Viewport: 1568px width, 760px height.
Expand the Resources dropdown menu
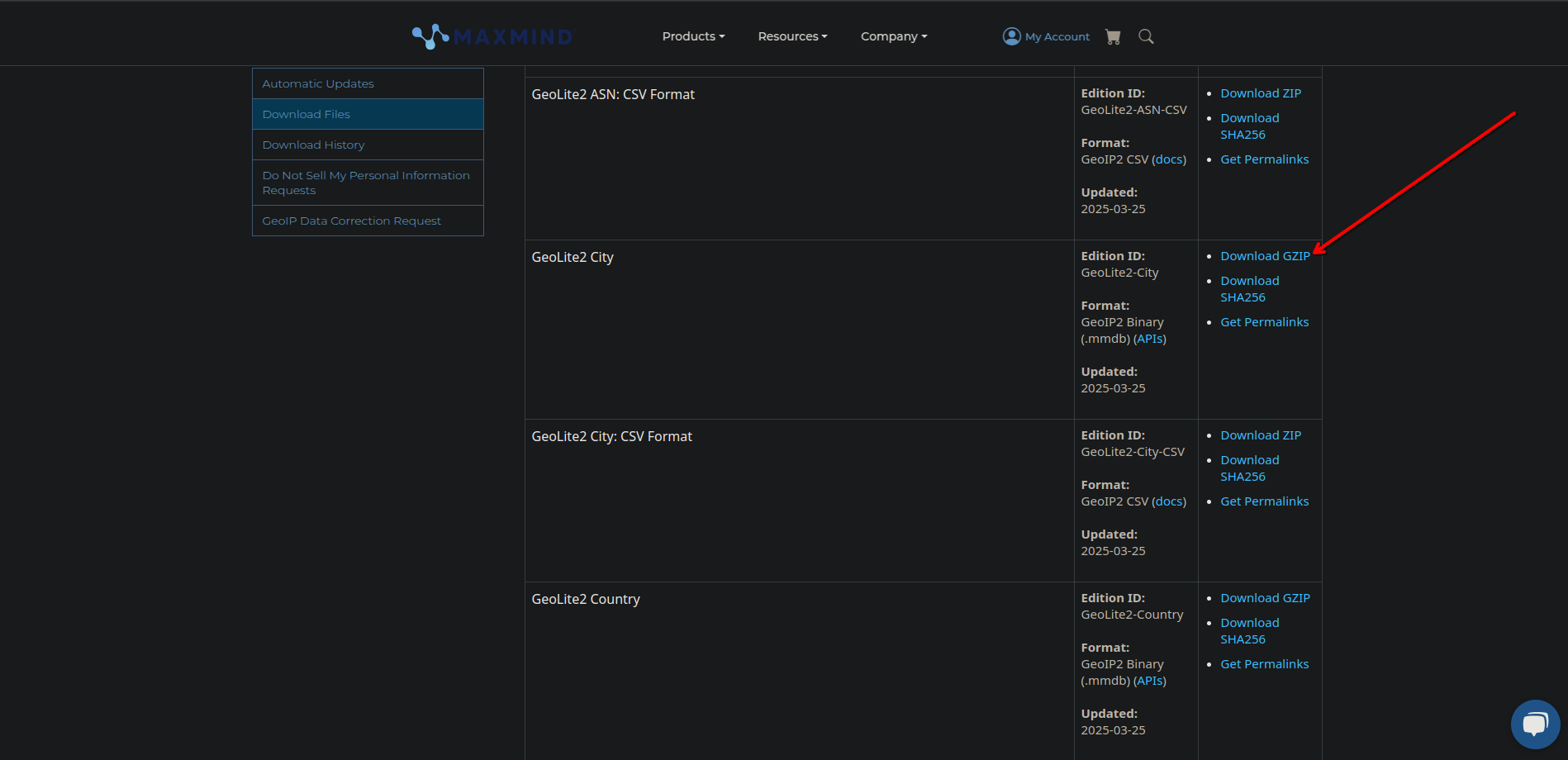pyautogui.click(x=792, y=36)
